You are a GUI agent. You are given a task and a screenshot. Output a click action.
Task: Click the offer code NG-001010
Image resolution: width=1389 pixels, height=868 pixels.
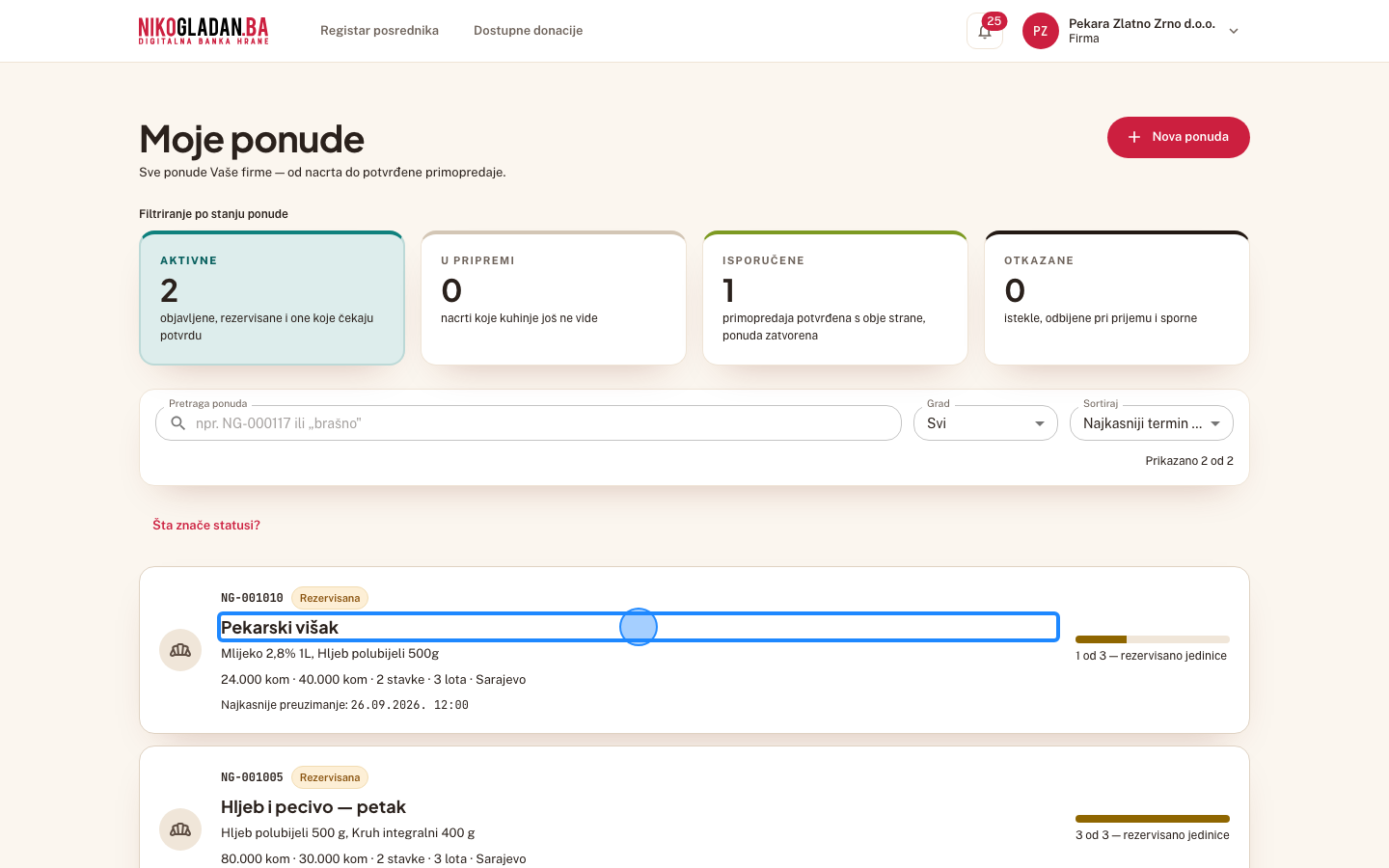(x=252, y=598)
